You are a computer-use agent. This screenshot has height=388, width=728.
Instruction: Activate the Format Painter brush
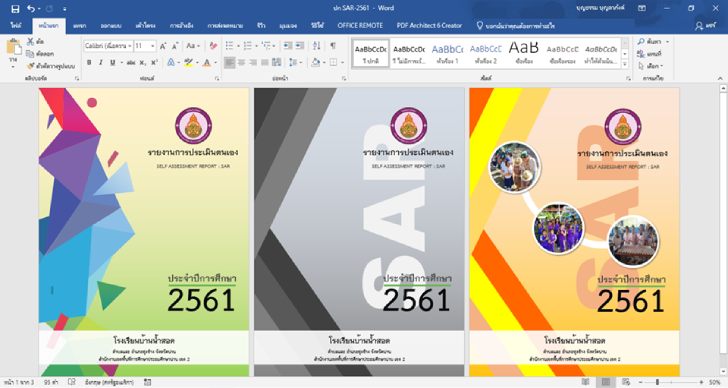click(x=31, y=66)
